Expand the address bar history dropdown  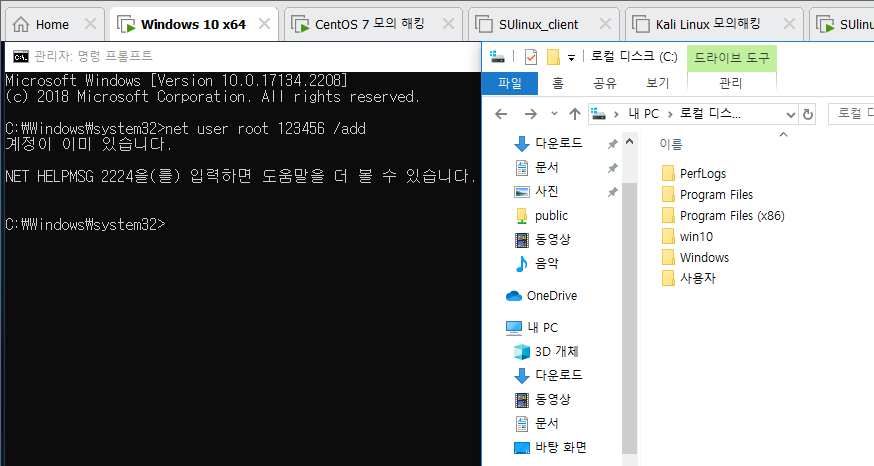(x=790, y=115)
